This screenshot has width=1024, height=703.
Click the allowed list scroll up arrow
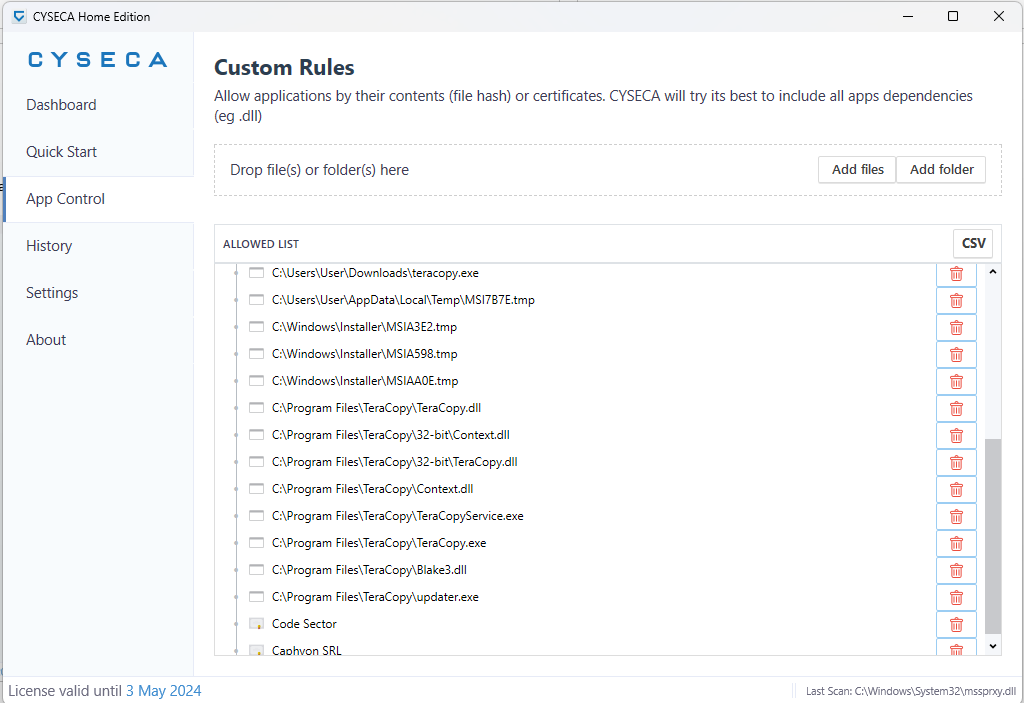(993, 271)
